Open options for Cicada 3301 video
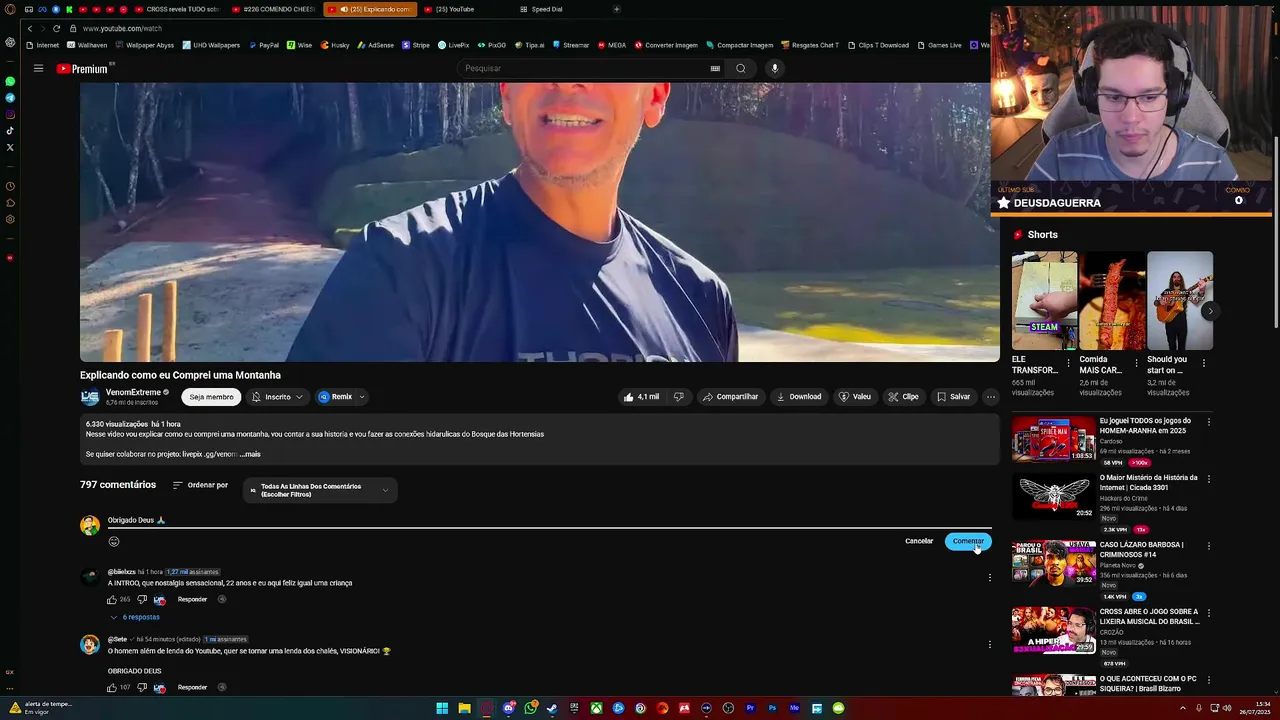The image size is (1280, 720). [x=1209, y=480]
